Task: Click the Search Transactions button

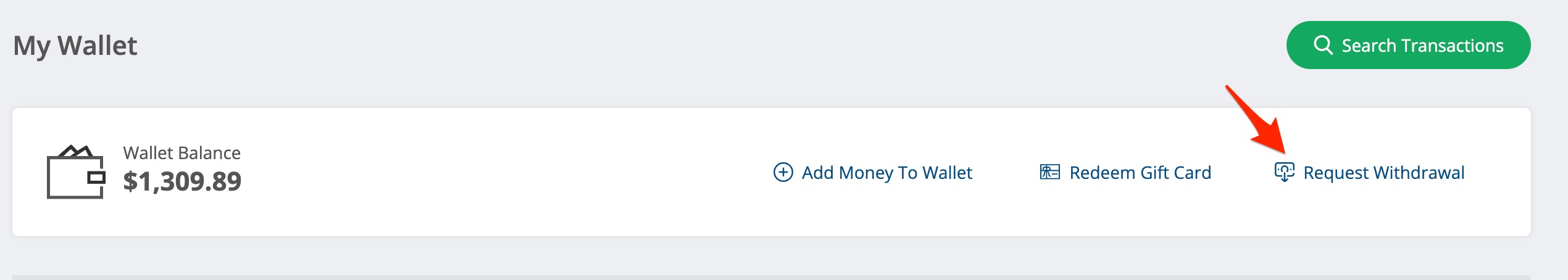Action: pyautogui.click(x=1407, y=45)
